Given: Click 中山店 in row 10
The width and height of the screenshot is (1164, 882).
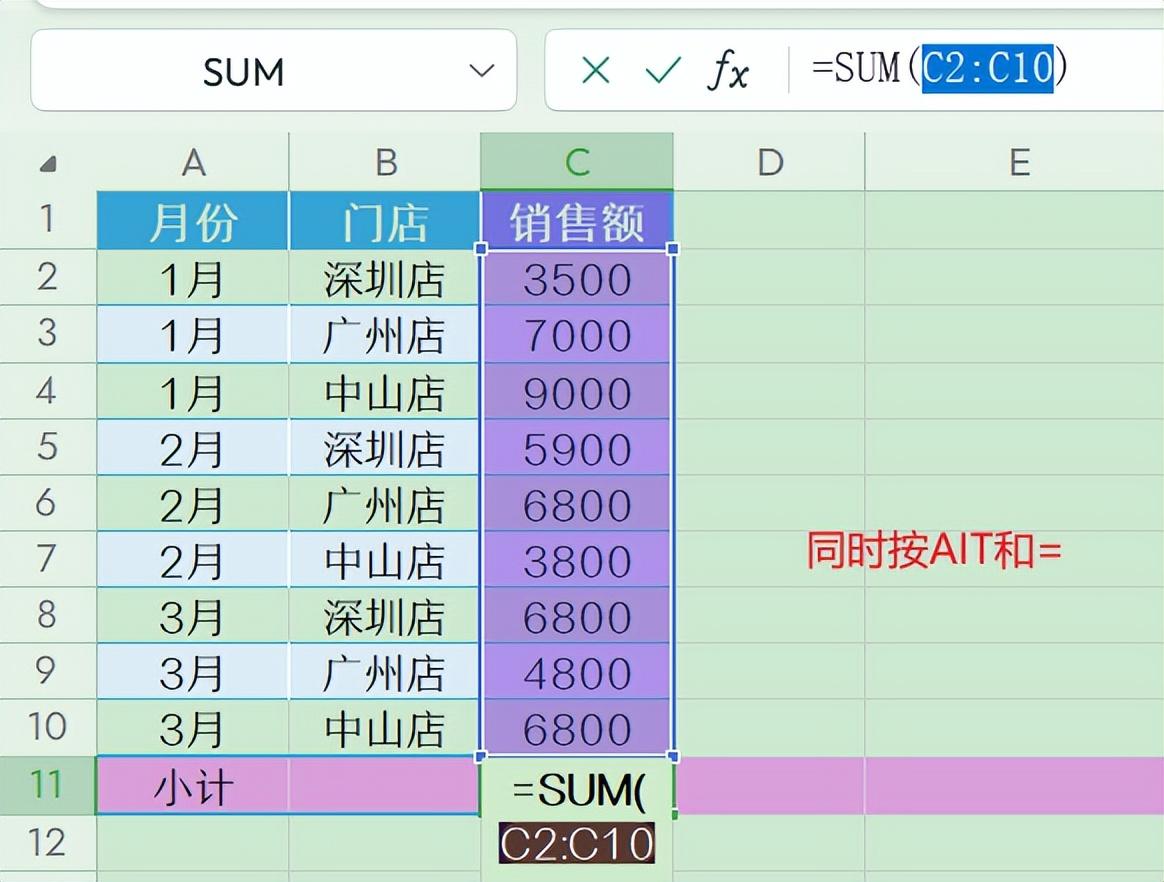Looking at the screenshot, I should 385,728.
